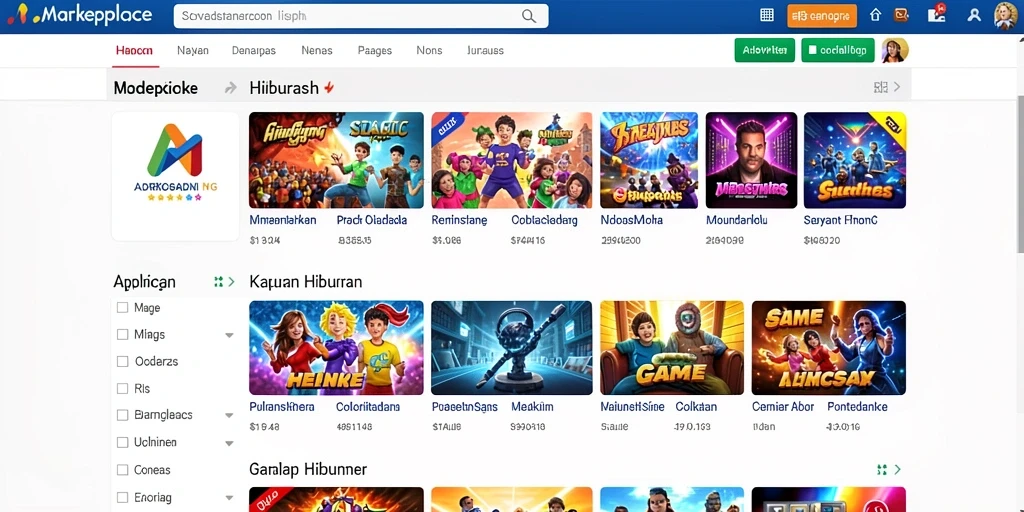
Task: Open the Seryant FlnonC product title
Action: 840,221
